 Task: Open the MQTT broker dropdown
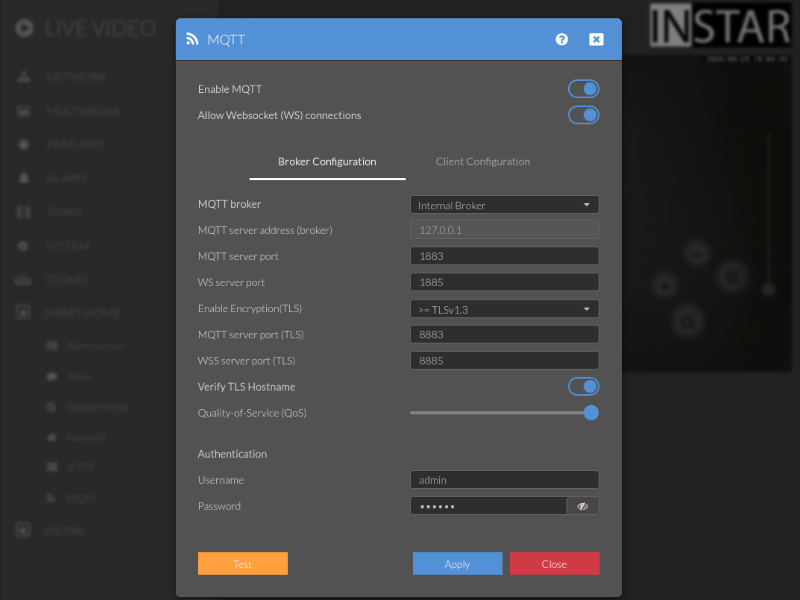[x=505, y=205]
